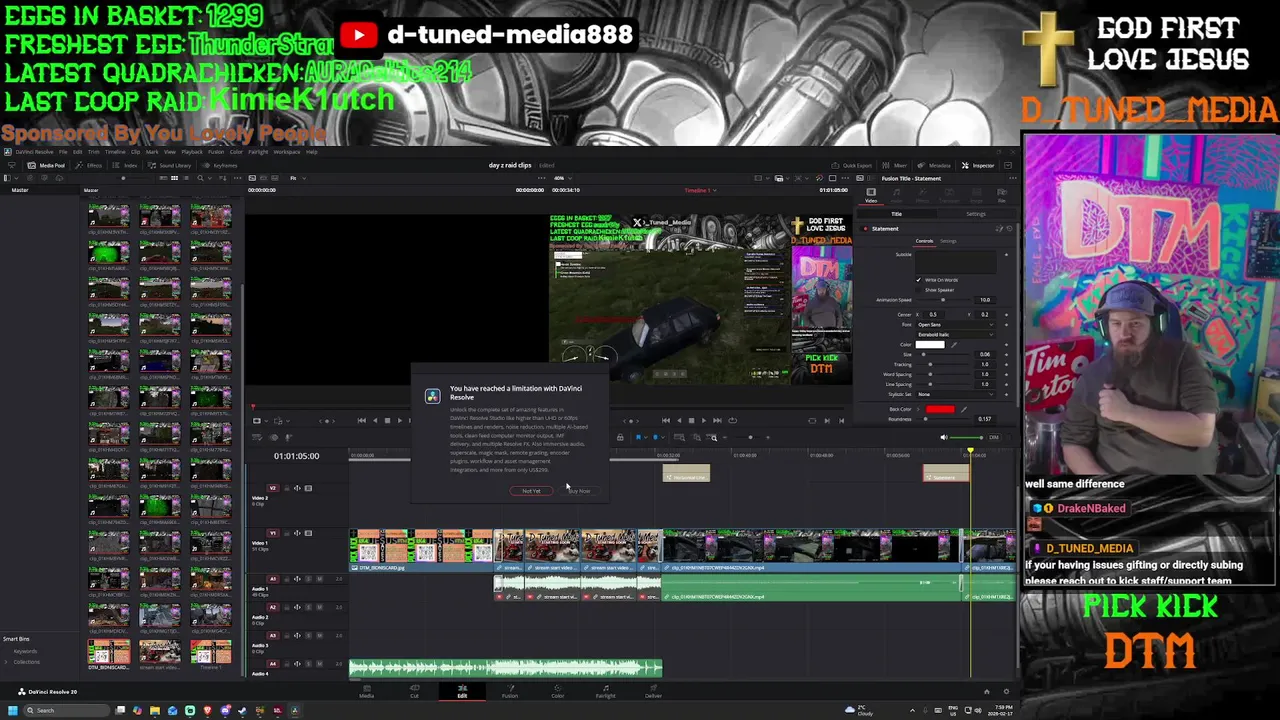
Task: Open the Mixer panel
Action: tap(896, 165)
